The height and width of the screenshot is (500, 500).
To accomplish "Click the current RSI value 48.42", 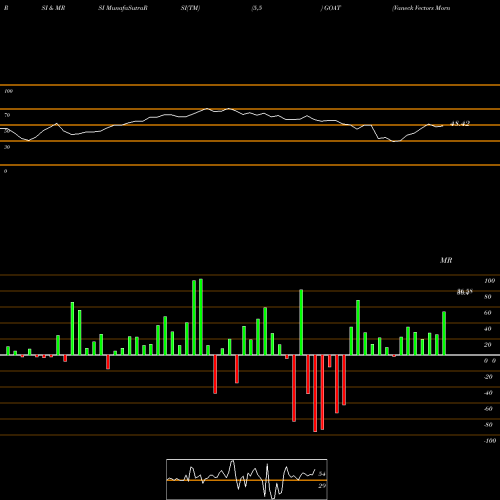I will click(x=460, y=124).
